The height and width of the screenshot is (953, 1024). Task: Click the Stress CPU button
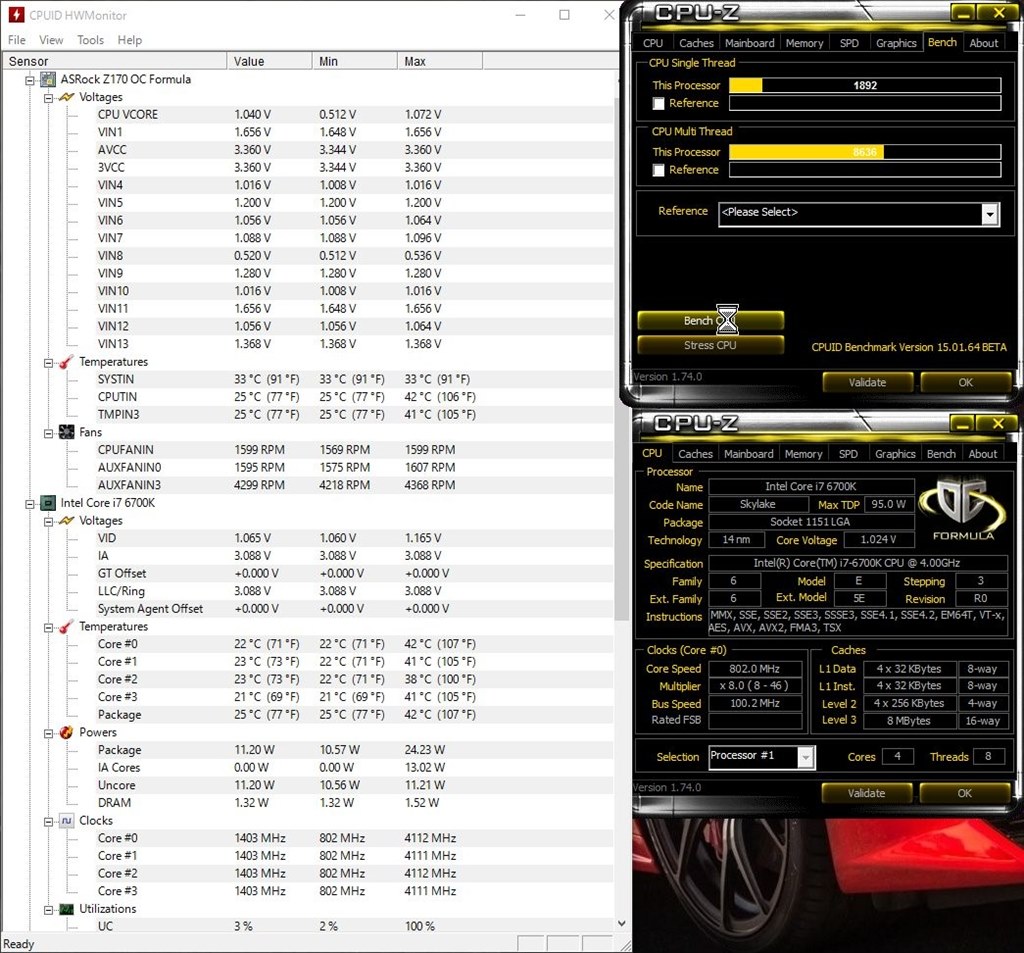click(711, 345)
